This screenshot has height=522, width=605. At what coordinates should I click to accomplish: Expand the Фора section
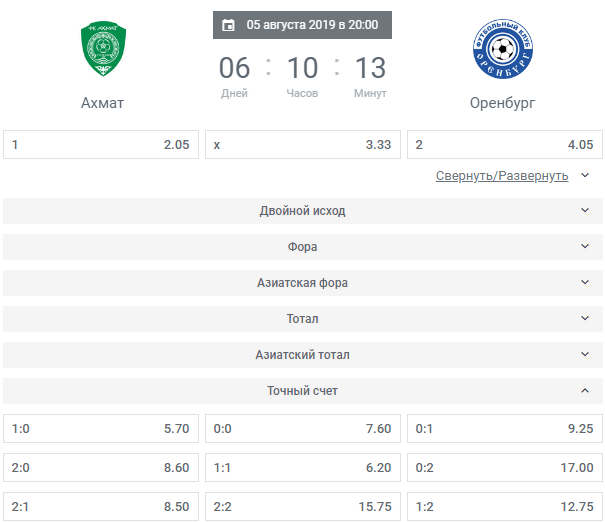302,247
